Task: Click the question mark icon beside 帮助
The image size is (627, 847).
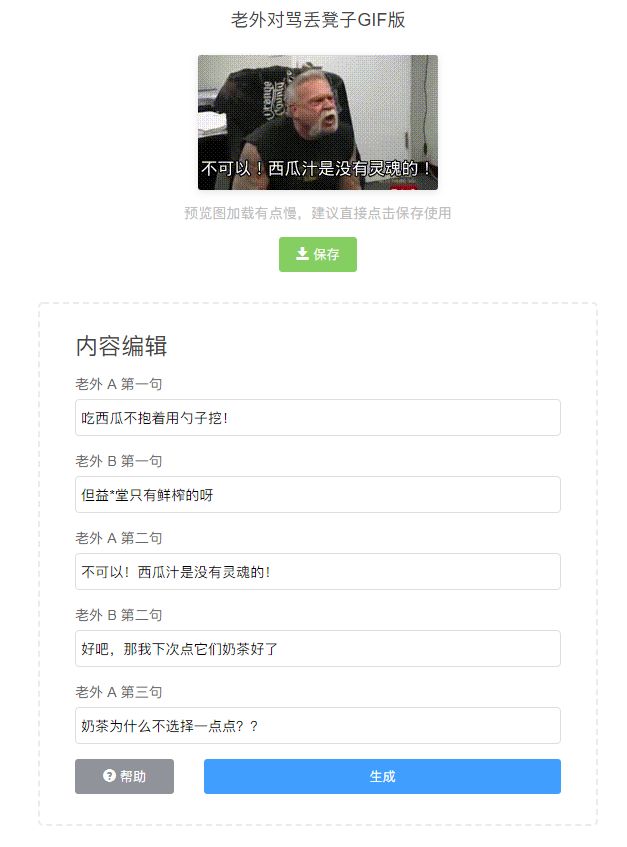Action: click(x=109, y=776)
